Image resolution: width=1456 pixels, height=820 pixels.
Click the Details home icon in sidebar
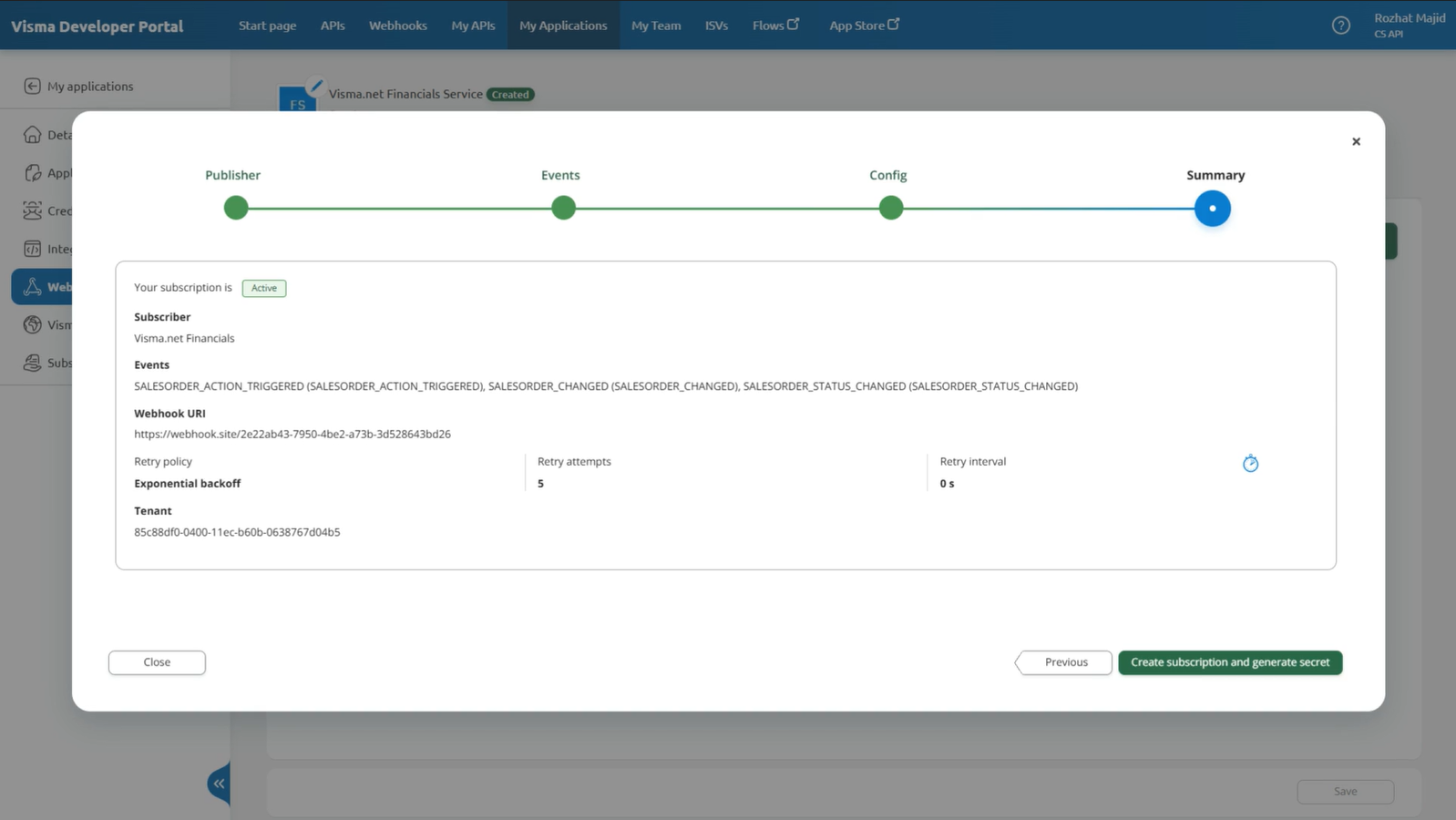click(x=33, y=135)
